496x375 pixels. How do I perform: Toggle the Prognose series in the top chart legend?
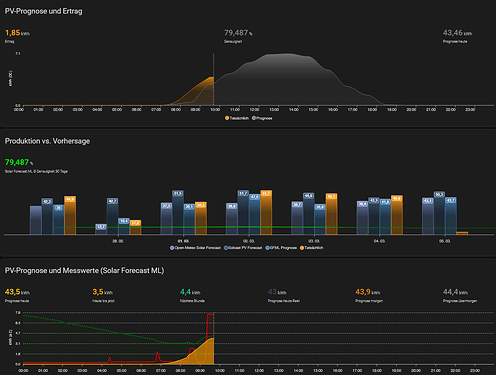(x=262, y=118)
